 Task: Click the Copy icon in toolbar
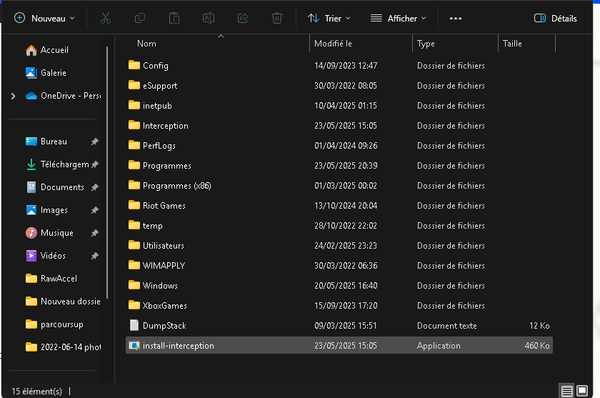[x=140, y=18]
